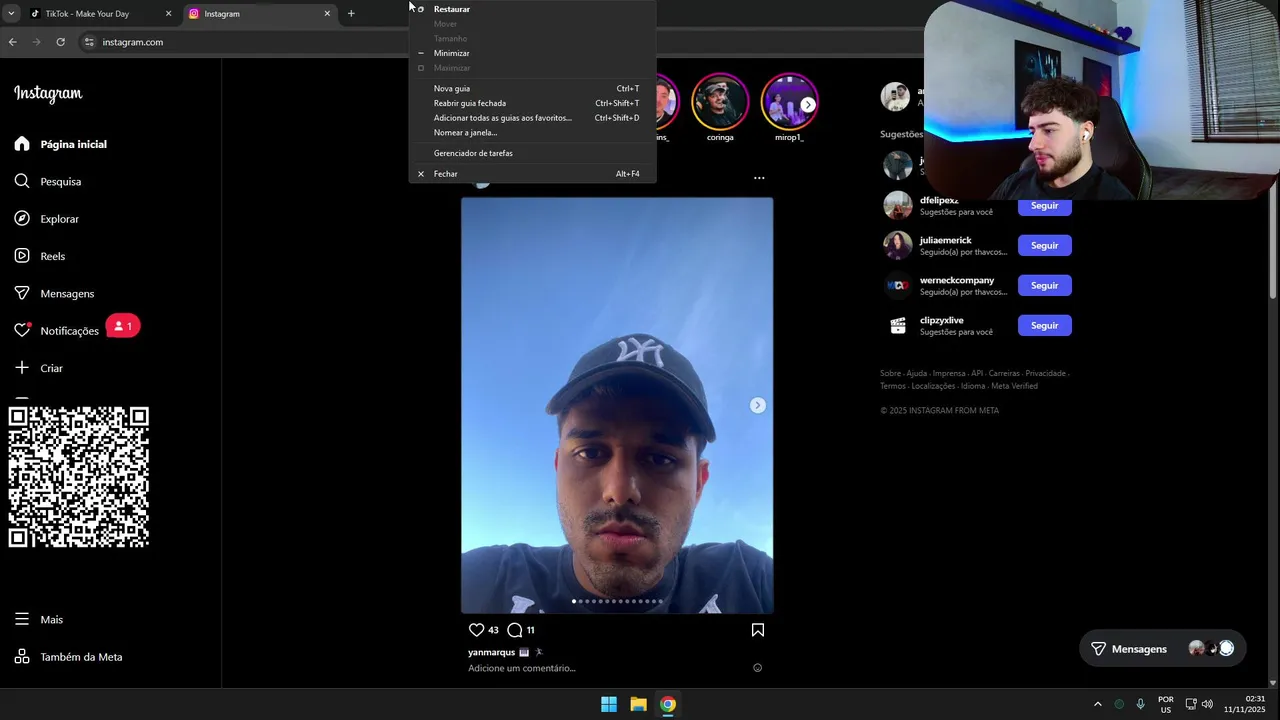Open Página inicial in Instagram sidebar
The height and width of the screenshot is (720, 1280).
pyautogui.click(x=60, y=144)
